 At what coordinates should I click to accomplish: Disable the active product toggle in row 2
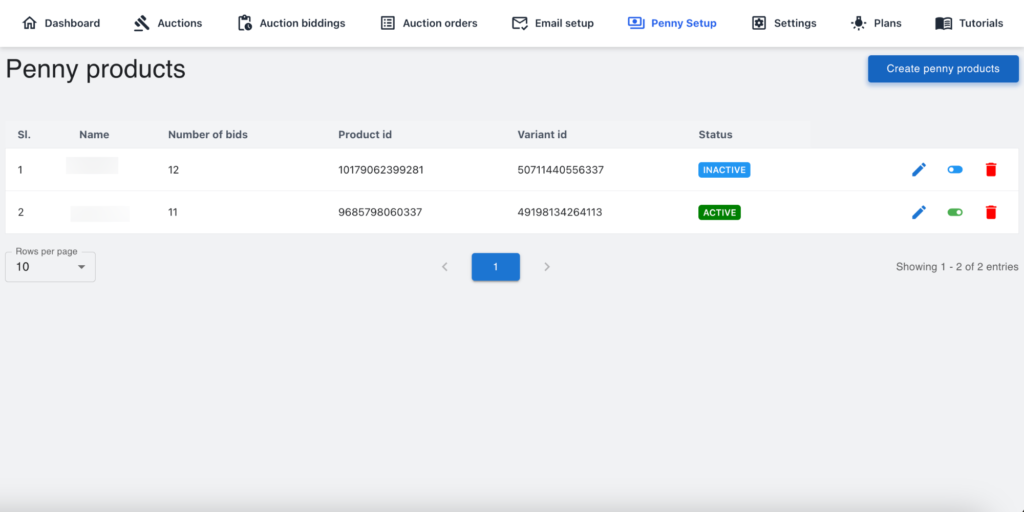point(955,212)
